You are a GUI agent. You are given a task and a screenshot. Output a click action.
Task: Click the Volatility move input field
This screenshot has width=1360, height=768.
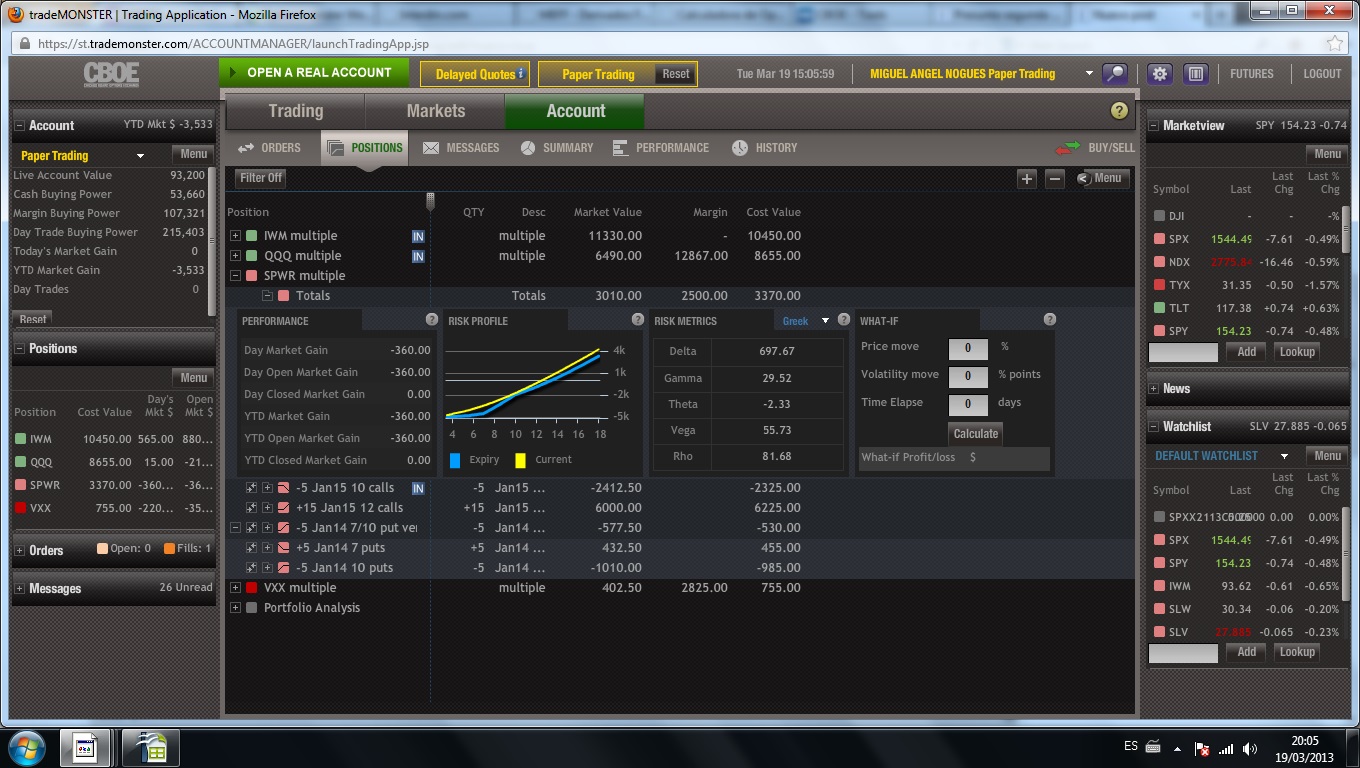click(x=968, y=376)
